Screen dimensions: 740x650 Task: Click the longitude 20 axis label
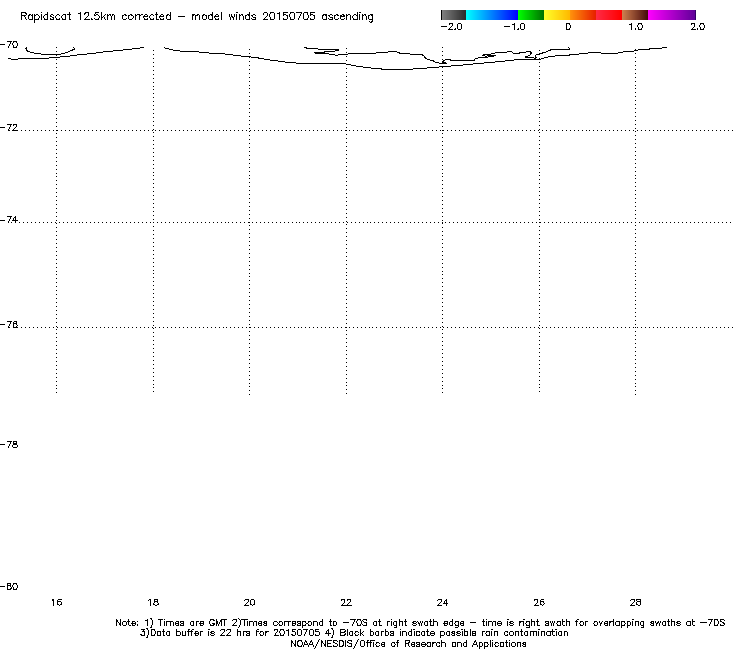[x=249, y=603]
